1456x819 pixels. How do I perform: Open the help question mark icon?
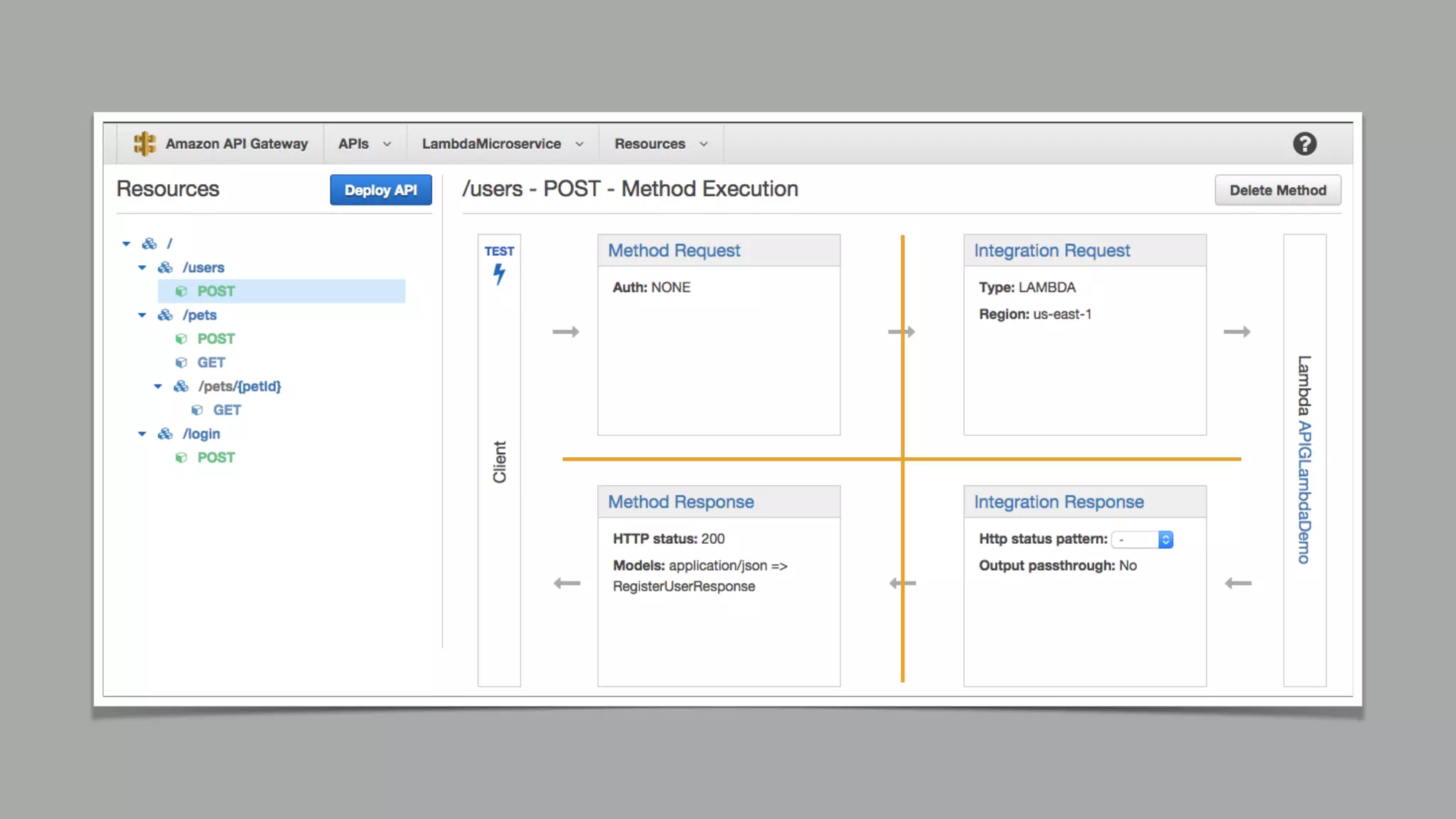pyautogui.click(x=1305, y=144)
